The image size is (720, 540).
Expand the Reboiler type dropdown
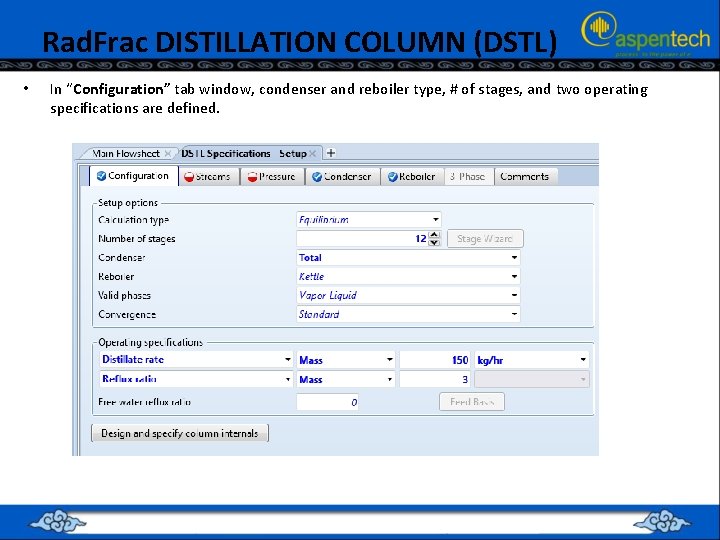pyautogui.click(x=514, y=276)
